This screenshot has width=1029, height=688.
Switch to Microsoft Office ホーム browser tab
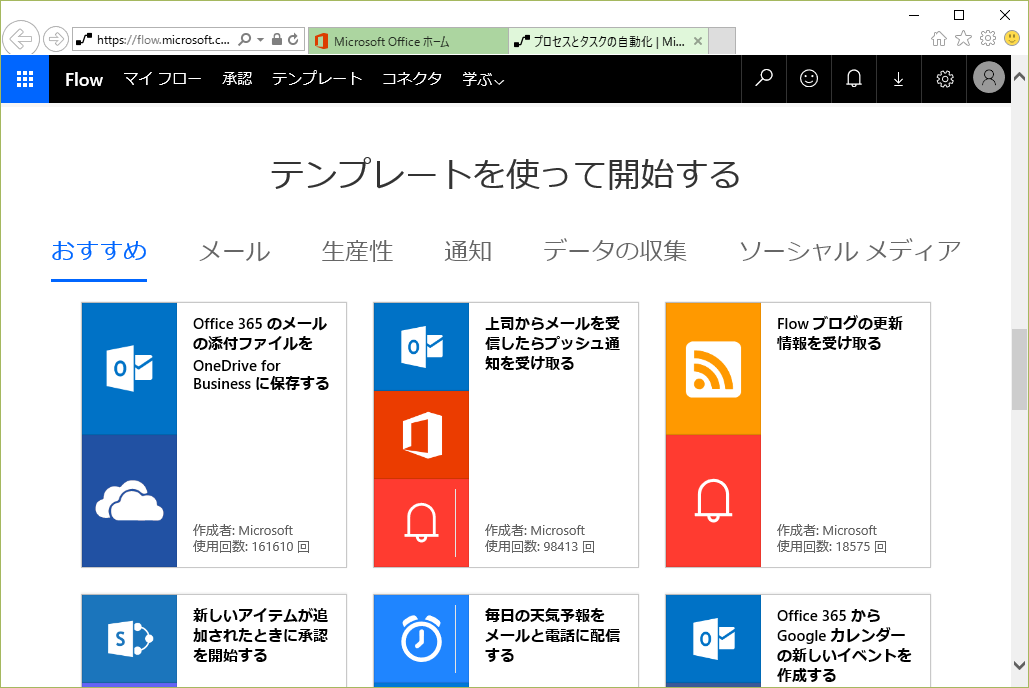coord(408,41)
